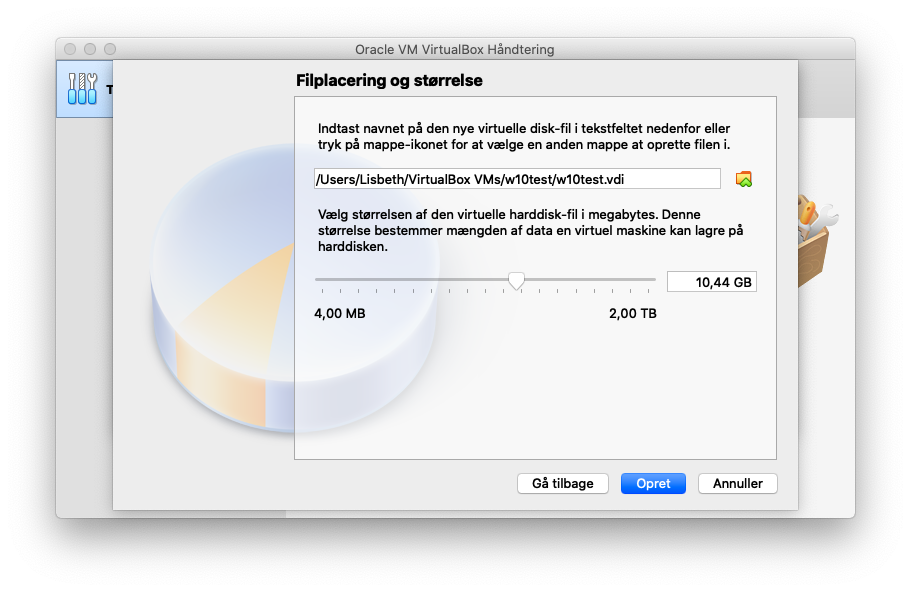
Task: Click the zoom window button
Action: pos(110,49)
